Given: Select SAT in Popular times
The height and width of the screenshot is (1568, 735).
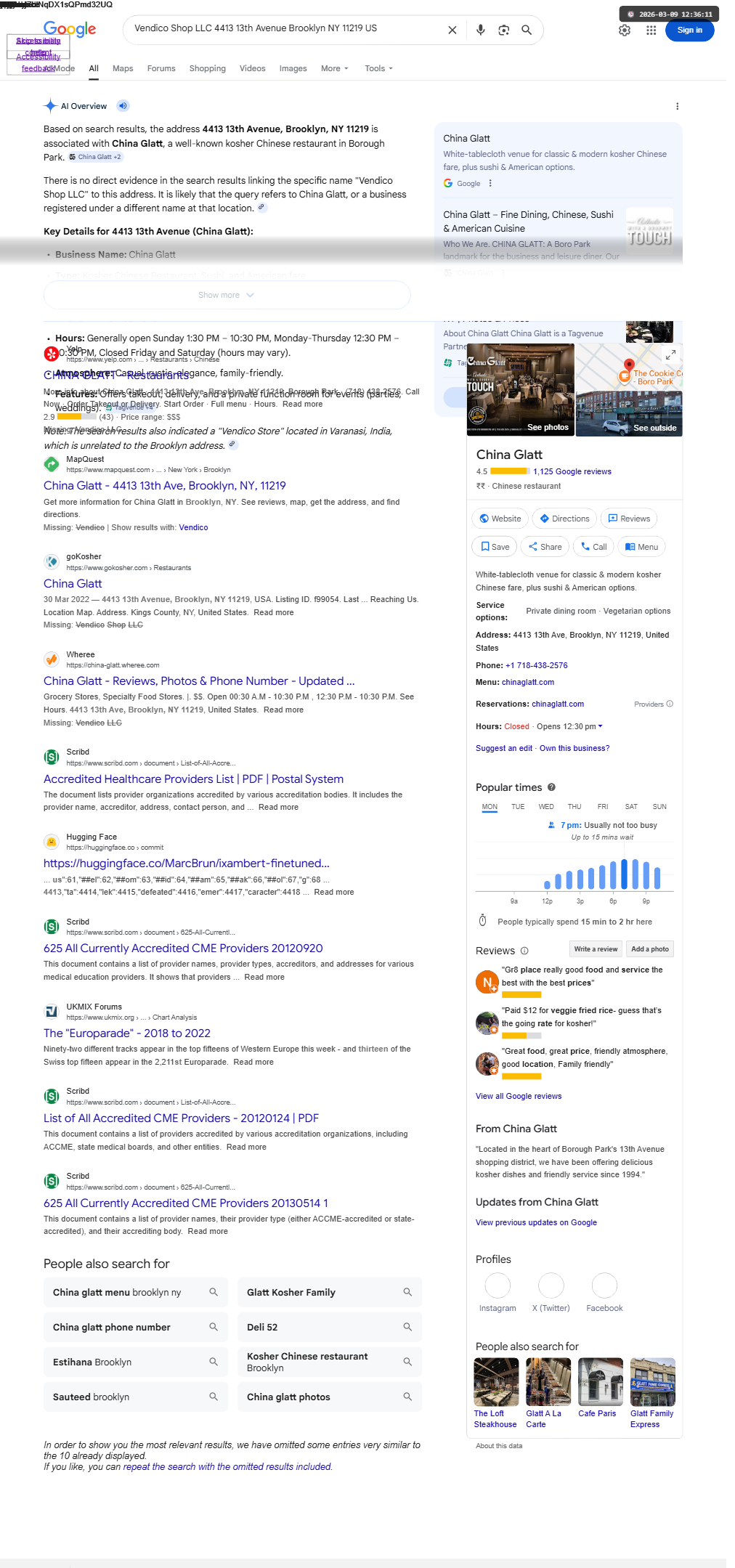Looking at the screenshot, I should pos(631,807).
